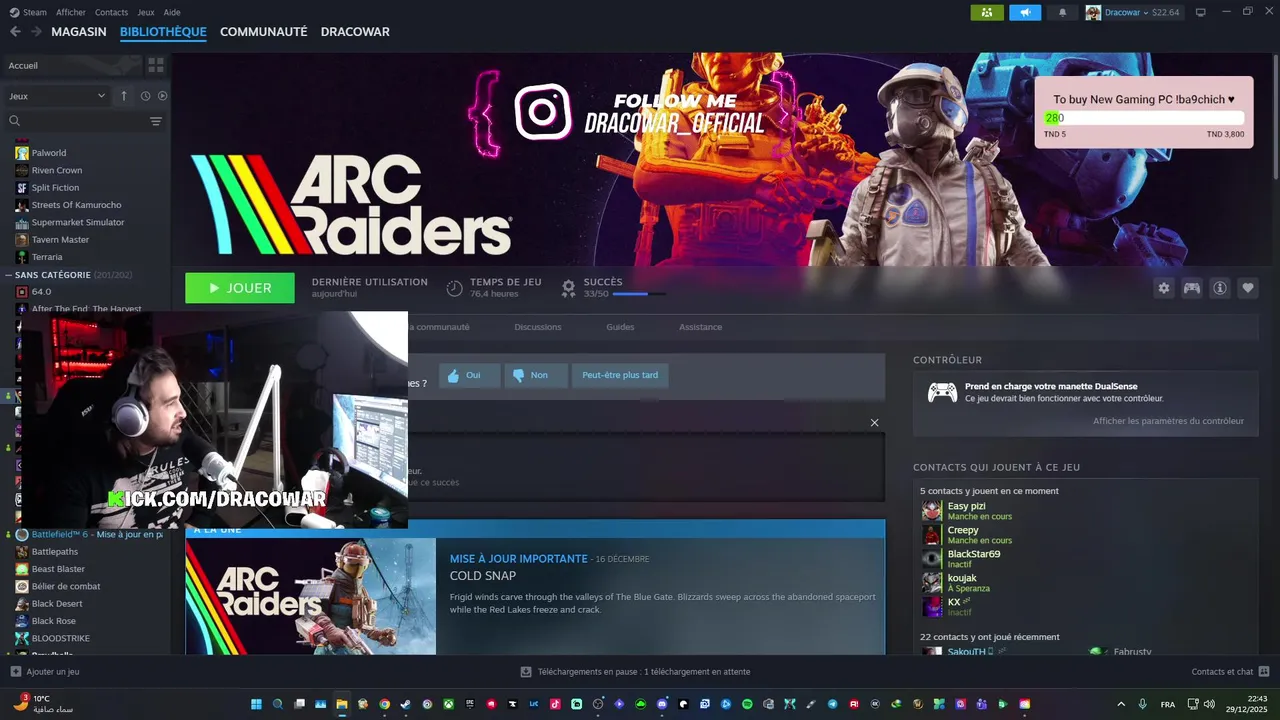The height and width of the screenshot is (720, 1280).
Task: Open the Jeux menu in menu bar
Action: (x=146, y=12)
